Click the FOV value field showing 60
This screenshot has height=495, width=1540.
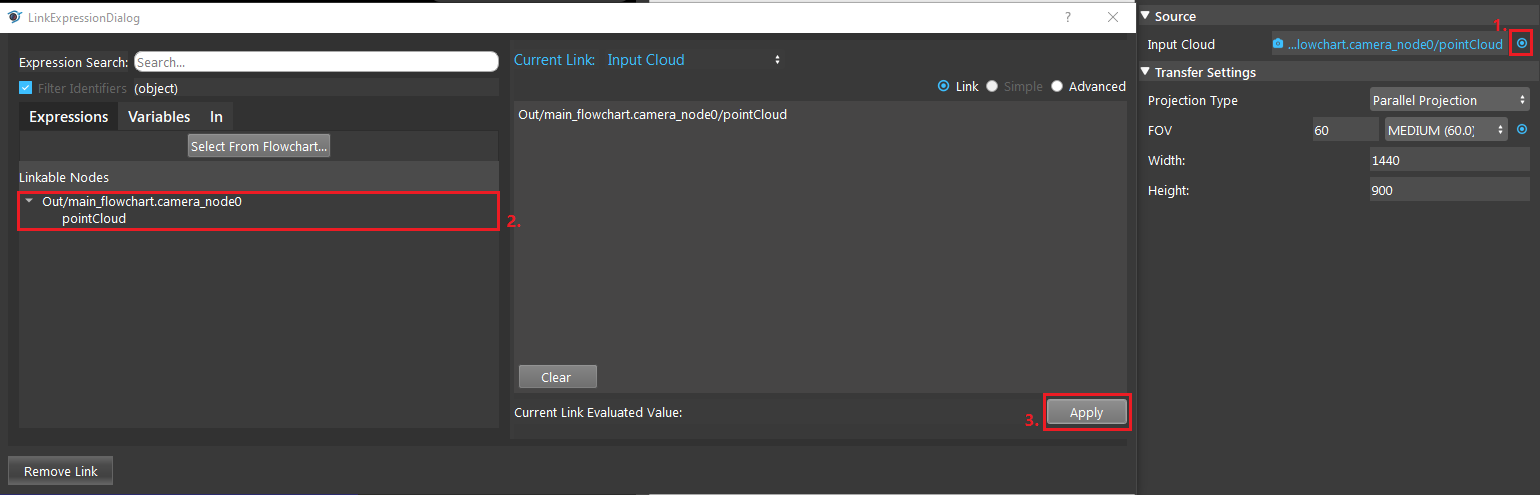(1345, 129)
